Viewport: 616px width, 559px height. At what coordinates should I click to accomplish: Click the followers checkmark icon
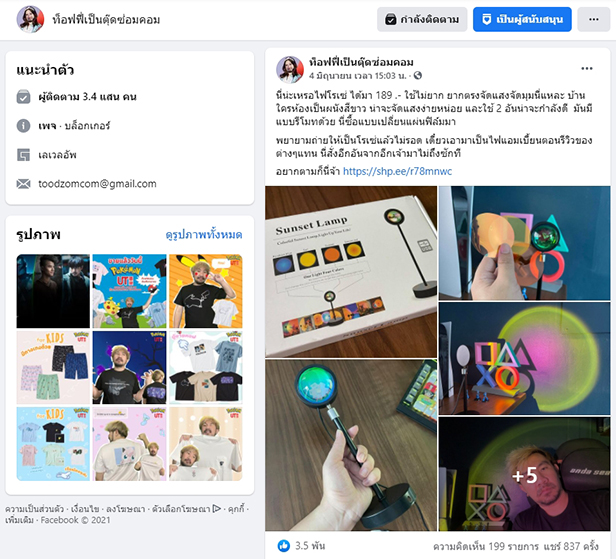pos(24,97)
